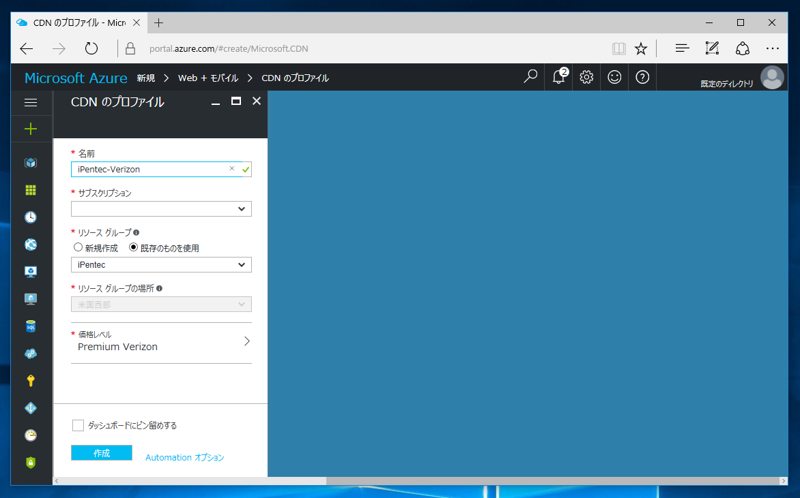Close the CDN のプロファイル blade
The height and width of the screenshot is (498, 800).
257,101
